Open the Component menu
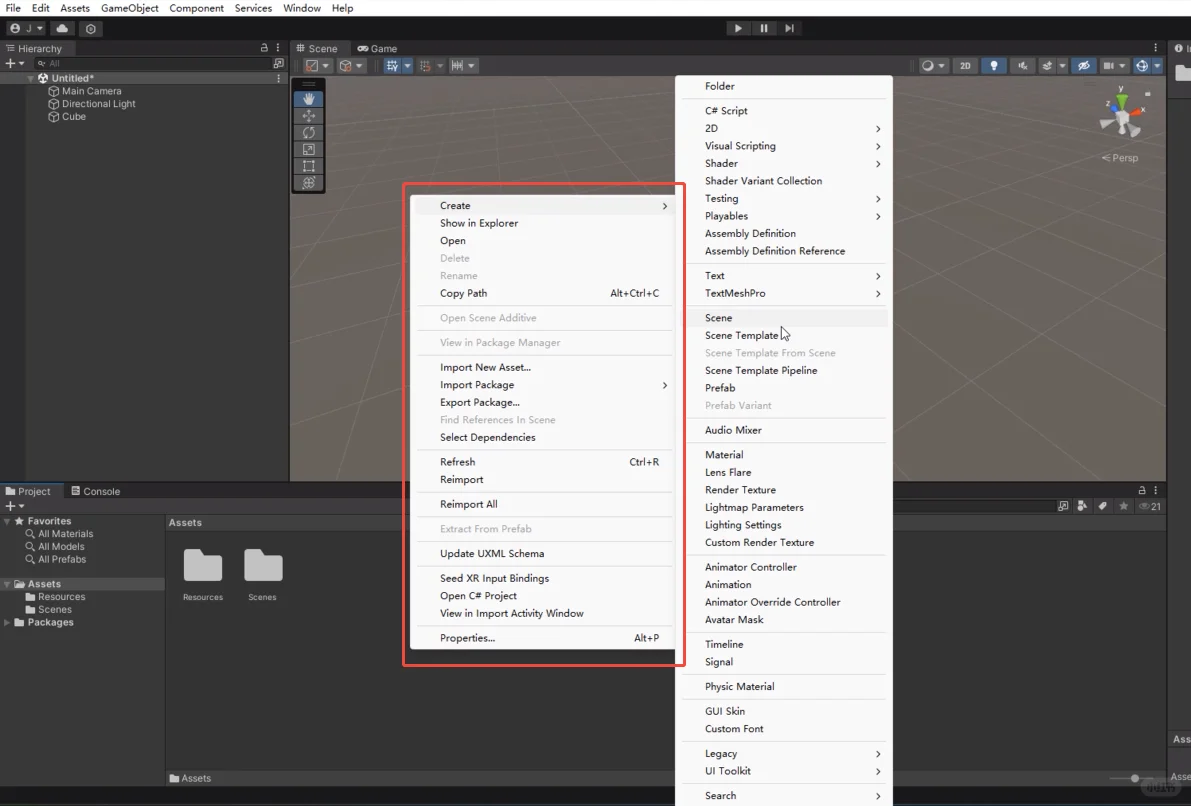The height and width of the screenshot is (806, 1191). click(x=196, y=8)
